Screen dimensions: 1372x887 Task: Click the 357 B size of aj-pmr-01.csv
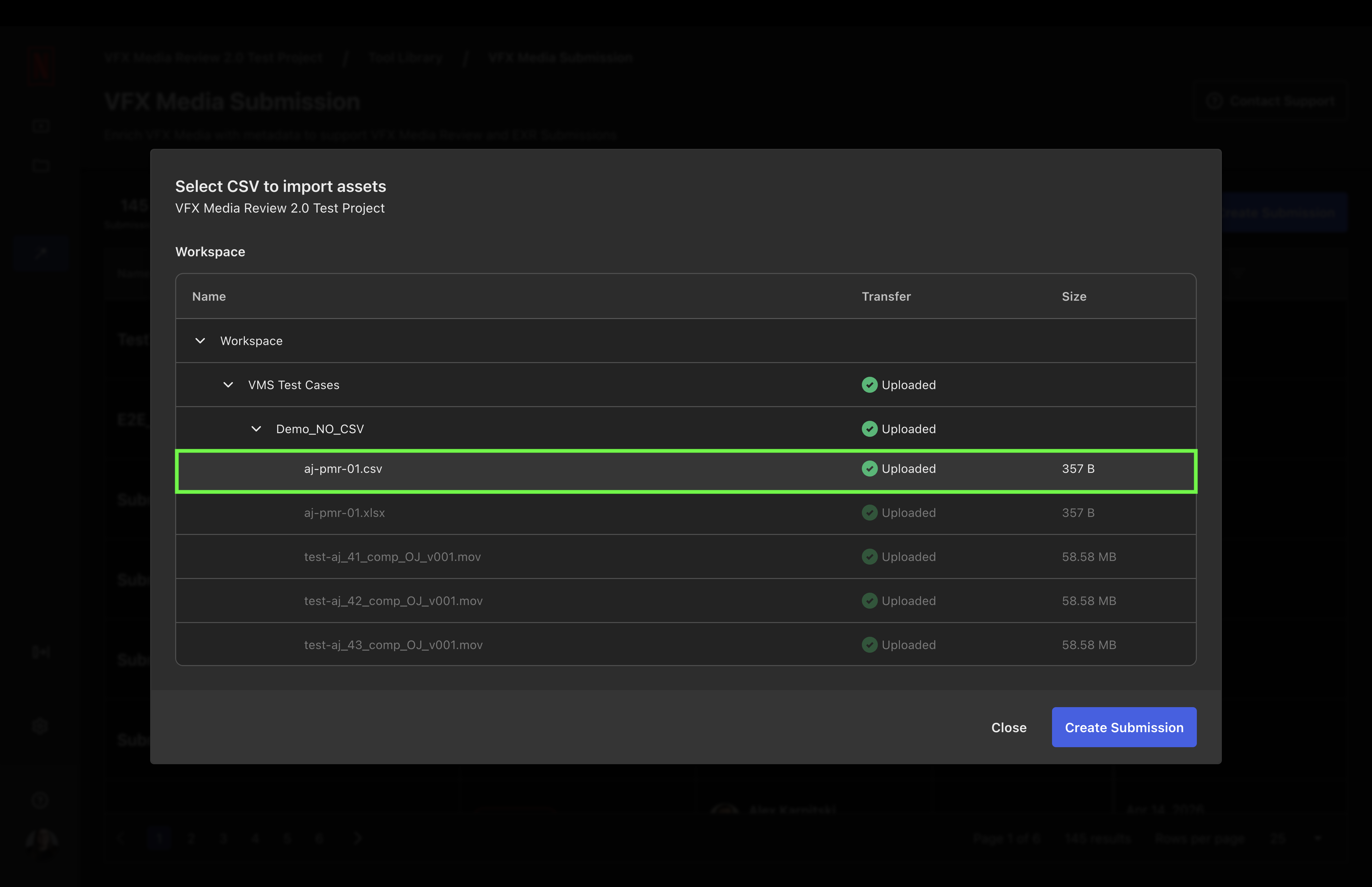click(1078, 469)
